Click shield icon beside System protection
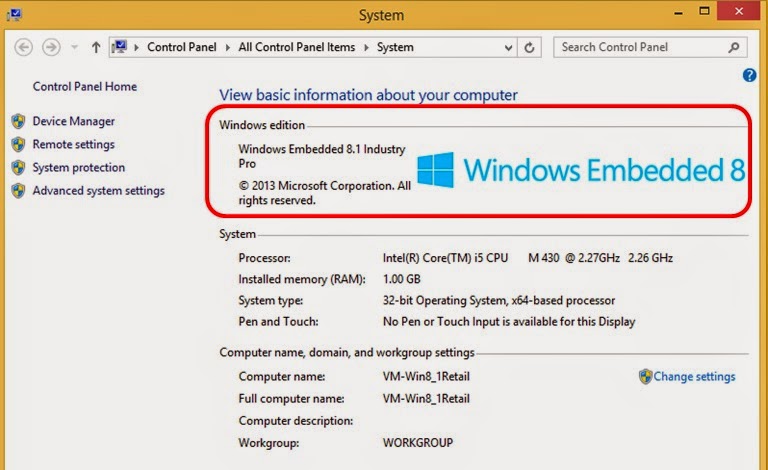This screenshot has height=470, width=768. pyautogui.click(x=19, y=167)
